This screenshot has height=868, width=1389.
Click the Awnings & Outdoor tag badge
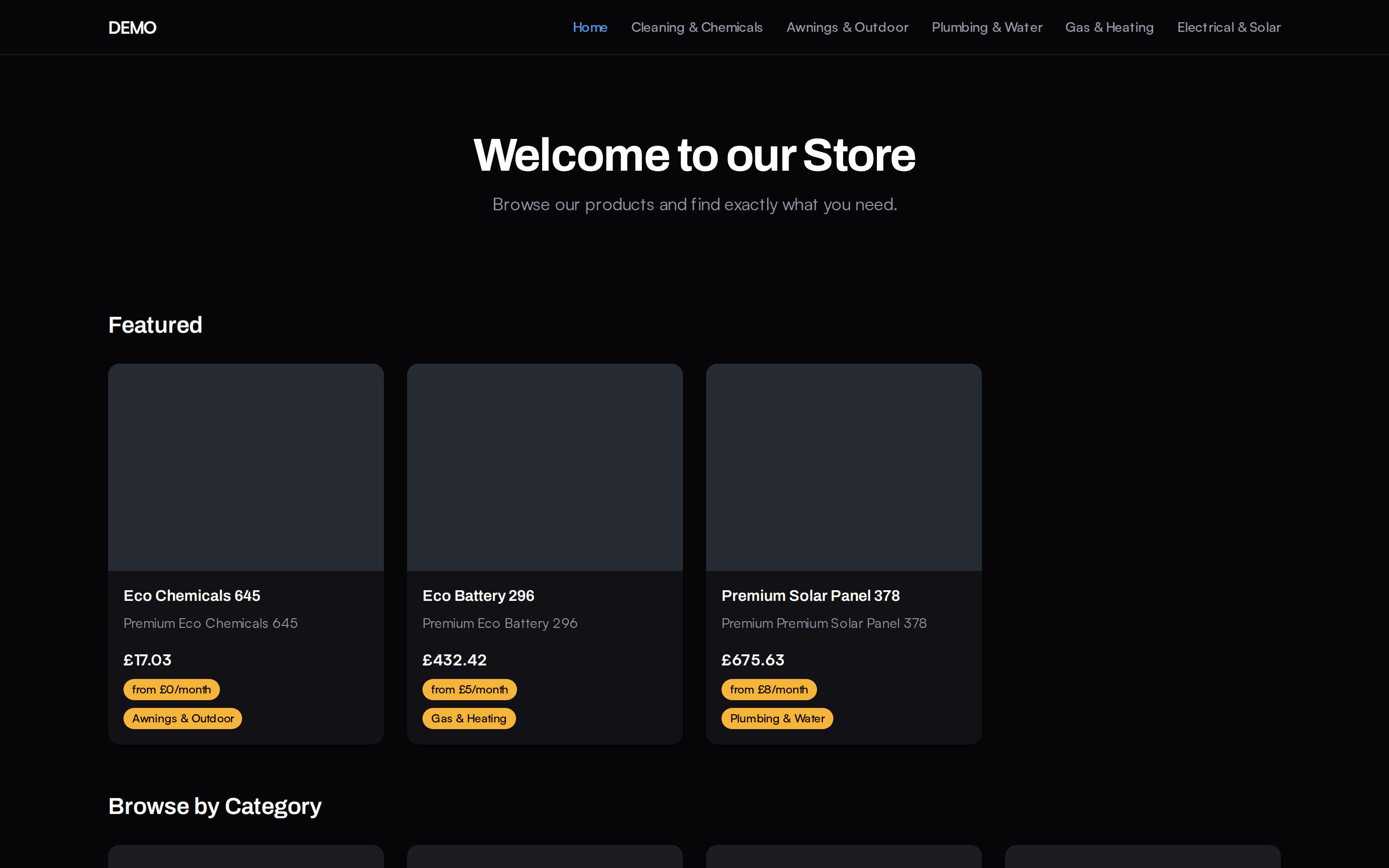tap(182, 718)
